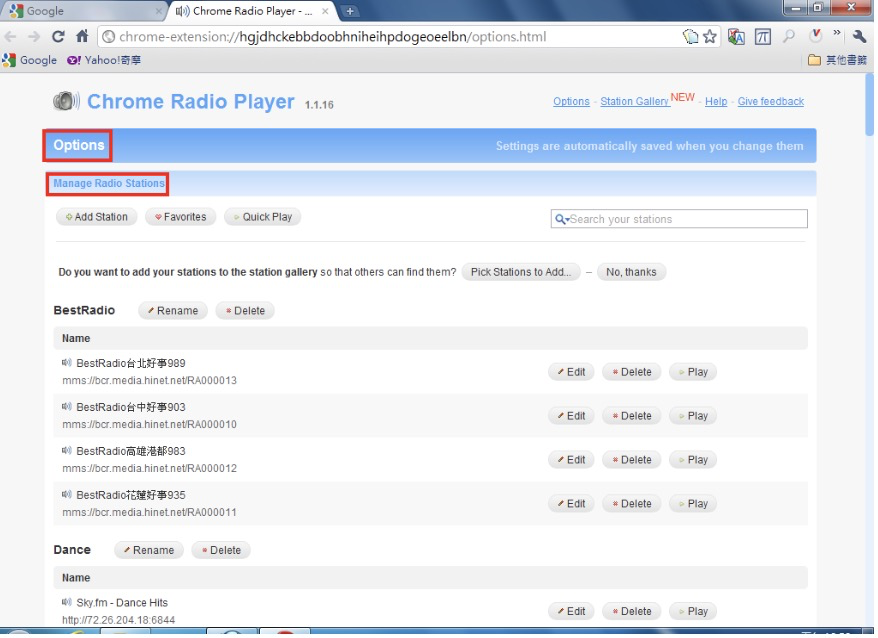878x638 pixels.
Task: Click the browser back arrow
Action: [10, 37]
